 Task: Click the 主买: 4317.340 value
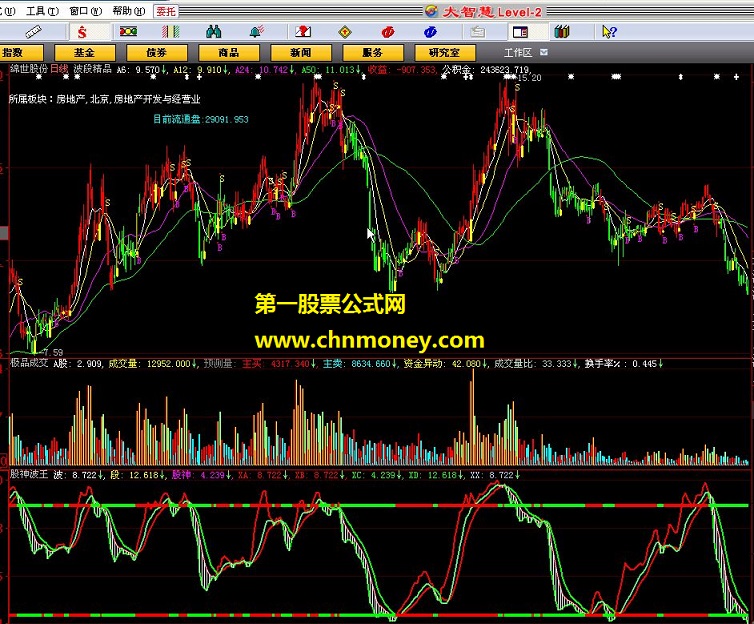point(279,364)
